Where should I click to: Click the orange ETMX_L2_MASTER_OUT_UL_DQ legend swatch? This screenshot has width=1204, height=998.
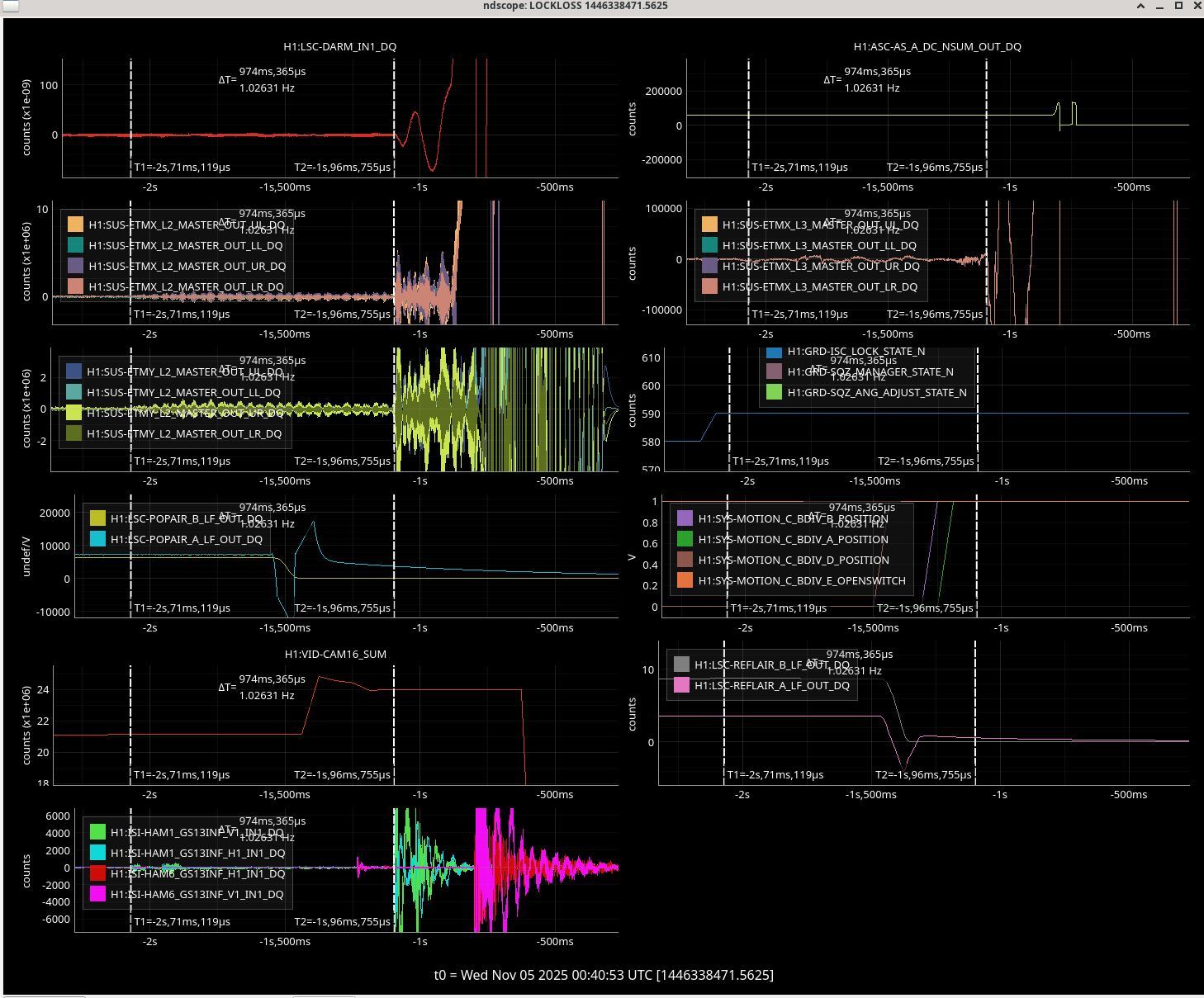(x=75, y=225)
